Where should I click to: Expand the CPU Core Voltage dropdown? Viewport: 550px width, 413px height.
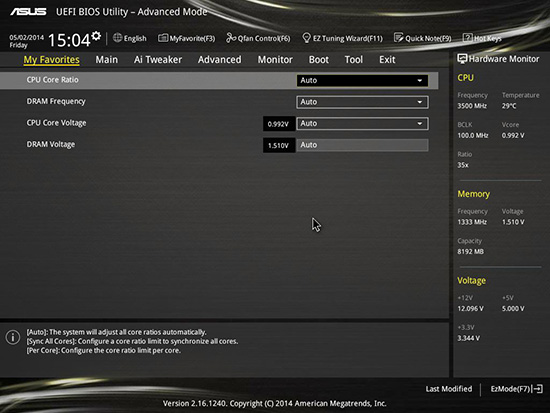[x=362, y=124]
